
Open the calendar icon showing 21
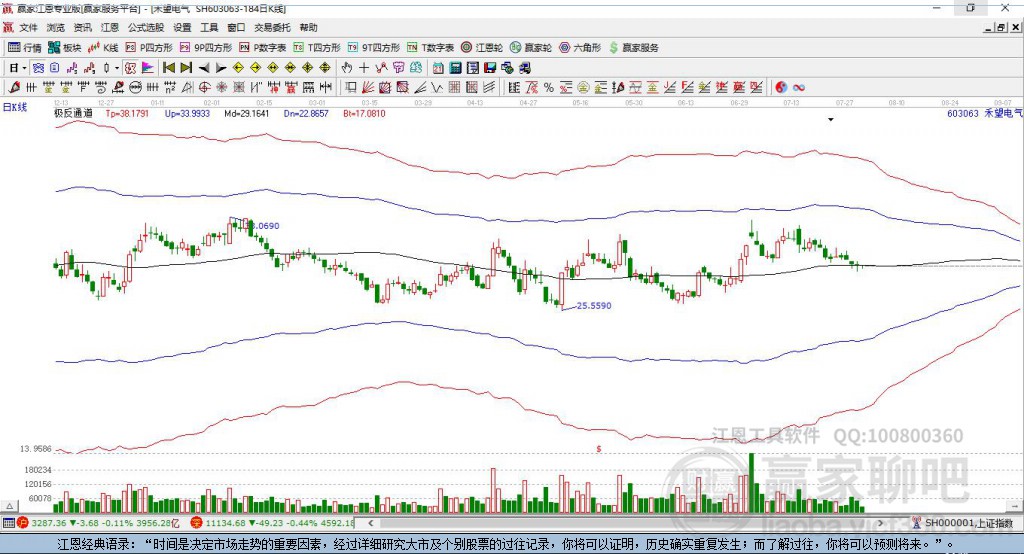tap(438, 68)
